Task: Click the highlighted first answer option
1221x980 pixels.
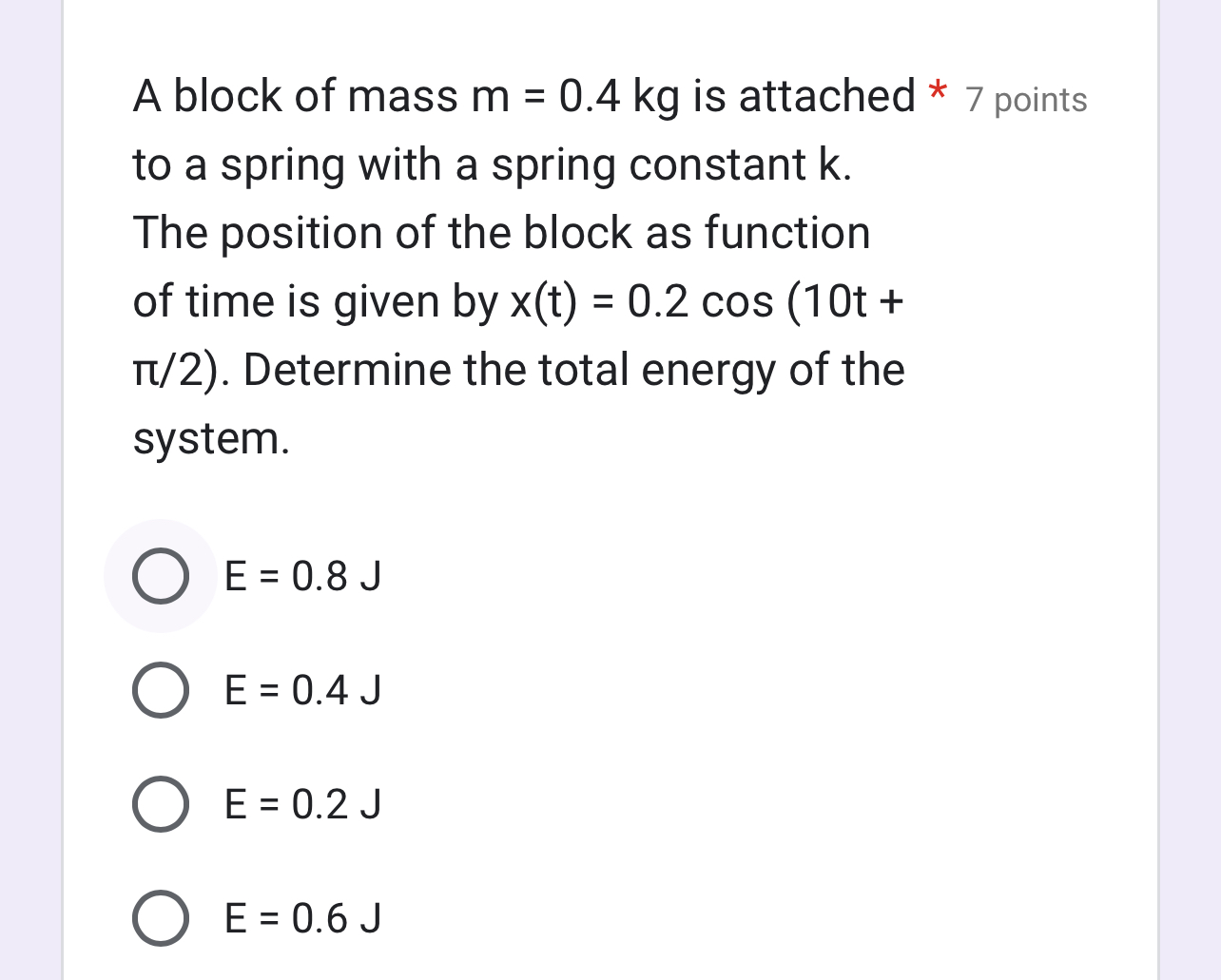Action: click(x=161, y=576)
